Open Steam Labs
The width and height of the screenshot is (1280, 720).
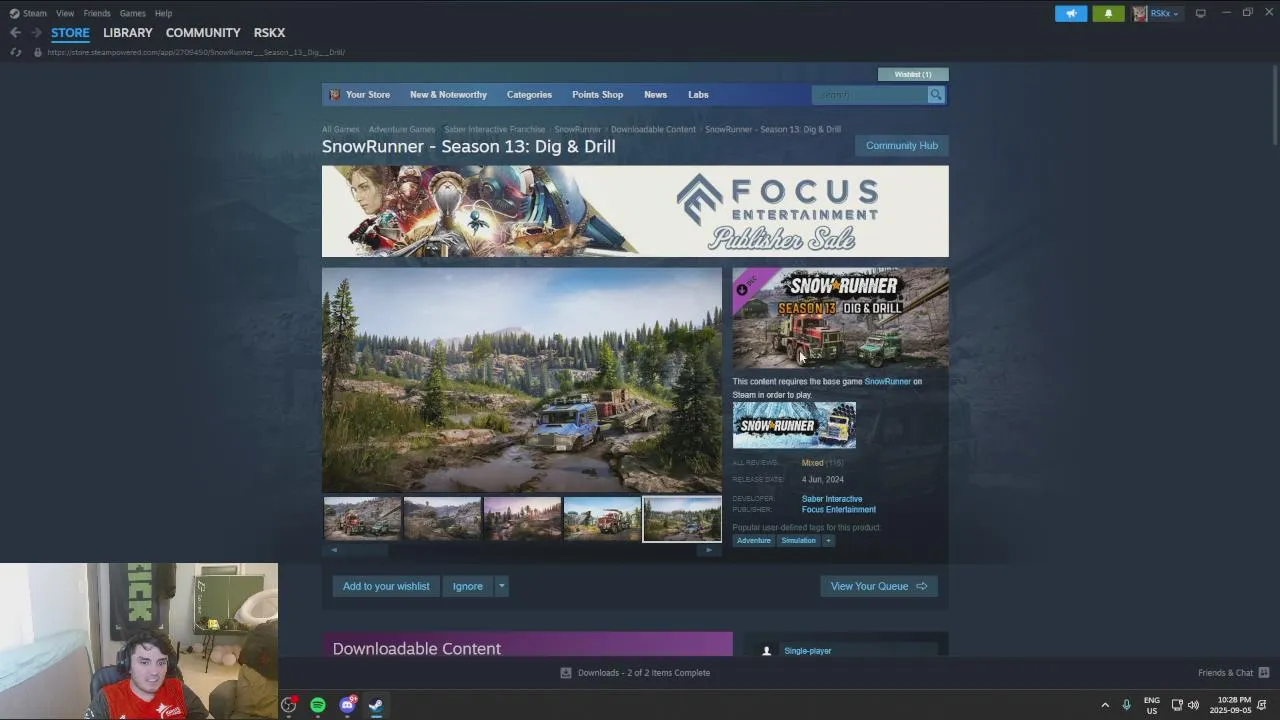(x=698, y=95)
